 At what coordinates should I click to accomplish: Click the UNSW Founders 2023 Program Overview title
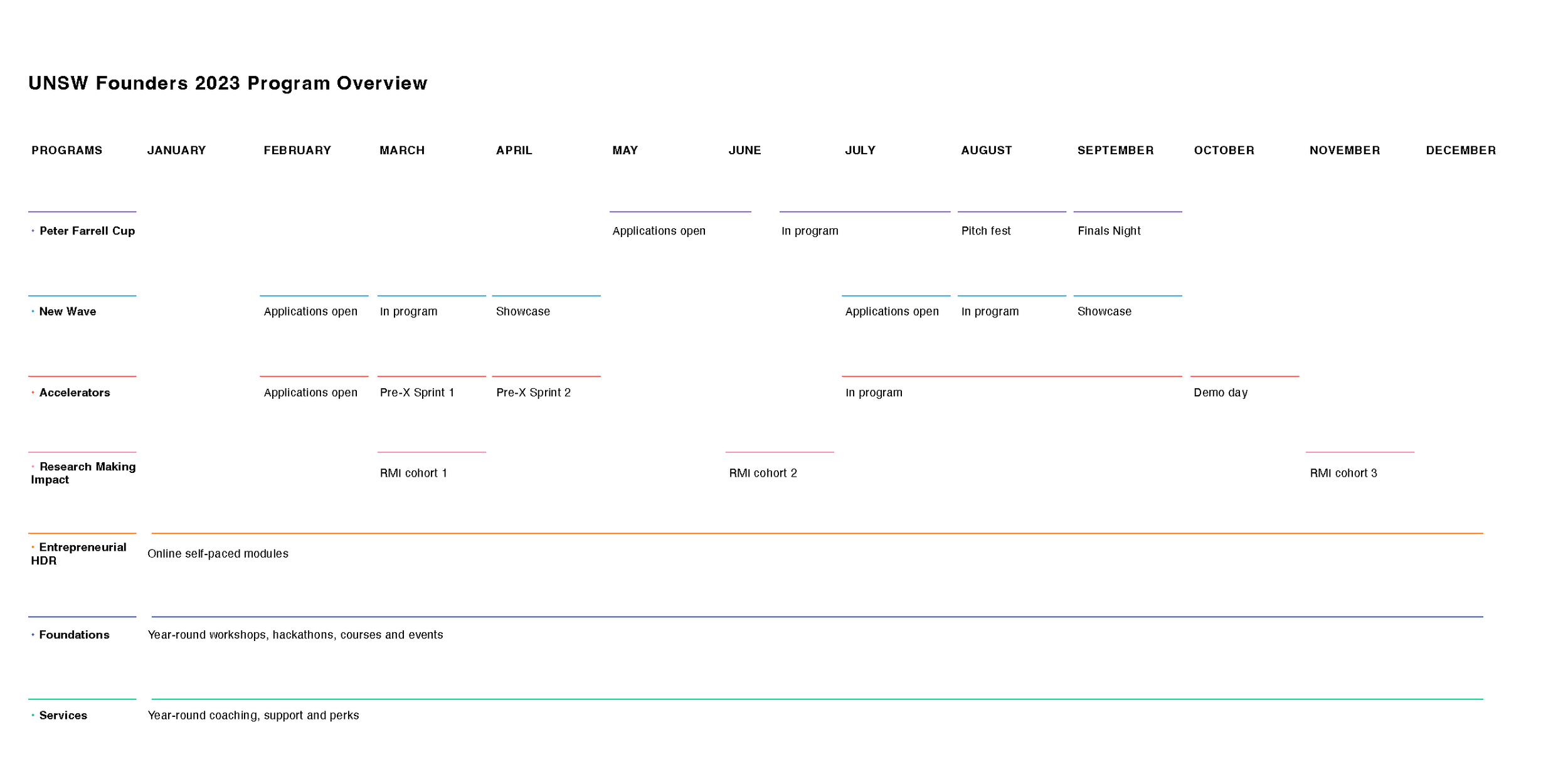coord(228,83)
